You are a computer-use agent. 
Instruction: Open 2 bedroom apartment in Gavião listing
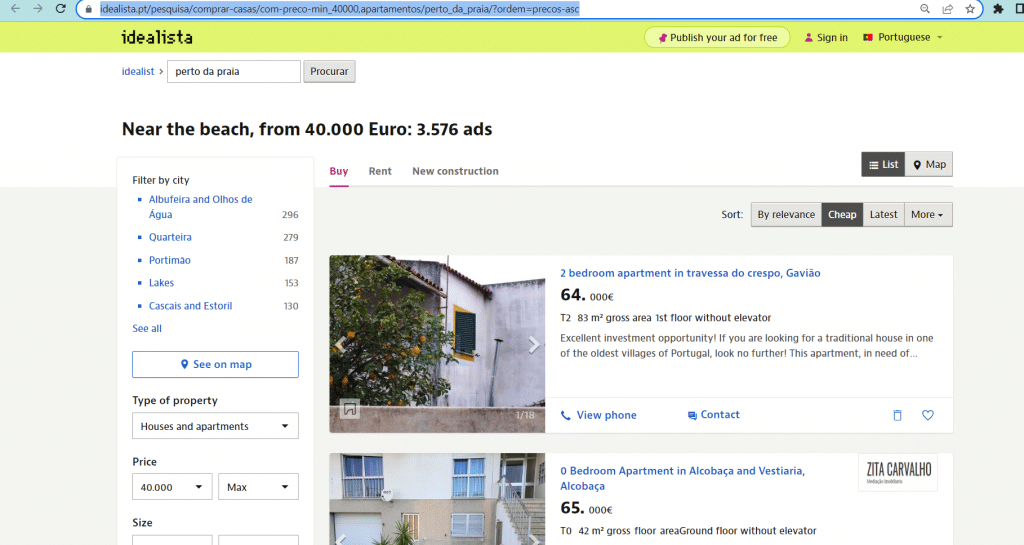coord(690,273)
